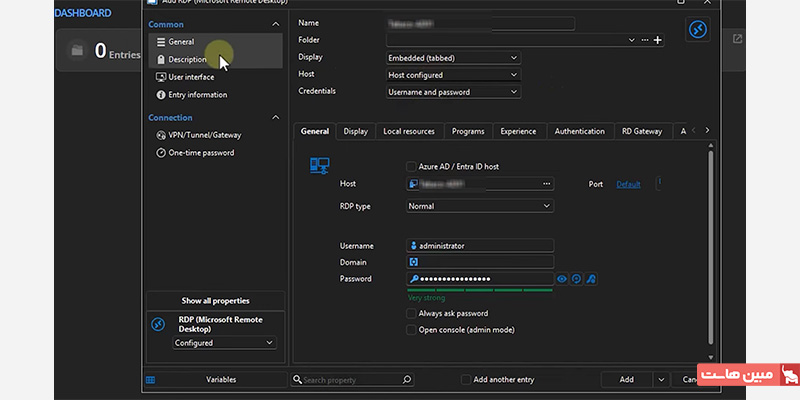
Task: Click the variable brackets icon in Domain field
Action: [413, 262]
